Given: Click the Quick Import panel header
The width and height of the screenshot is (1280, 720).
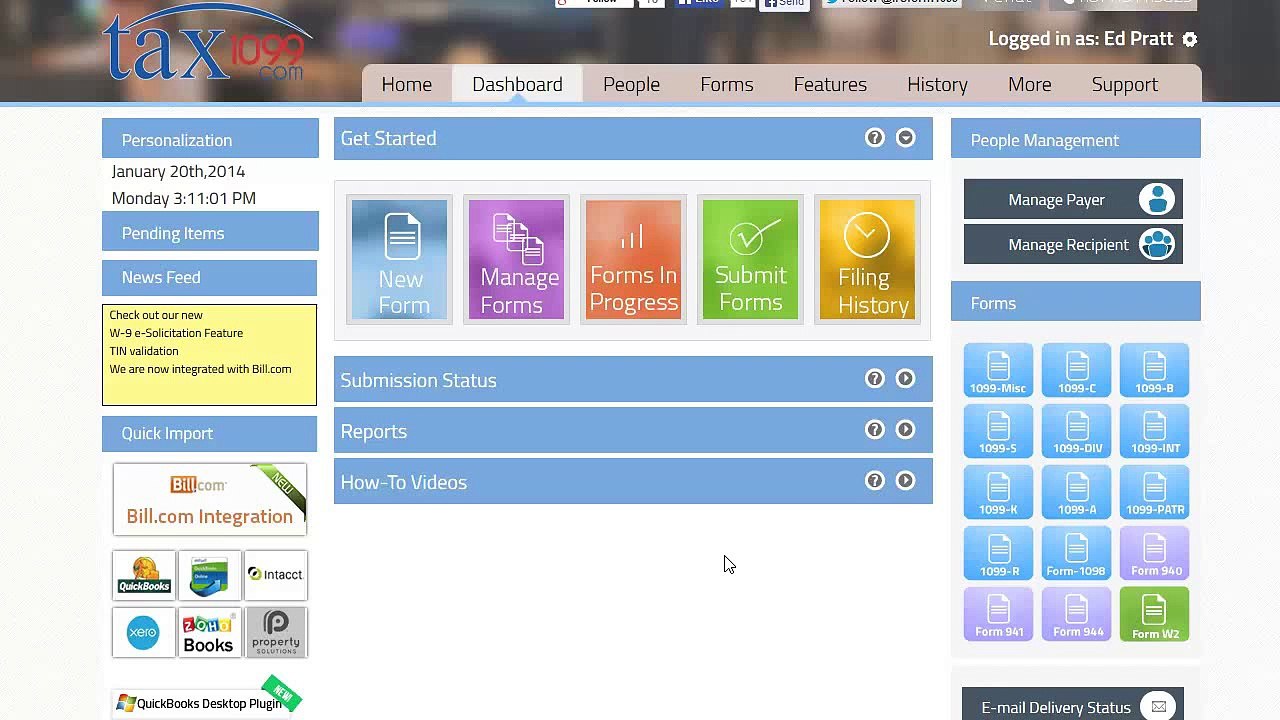Looking at the screenshot, I should 210,433.
